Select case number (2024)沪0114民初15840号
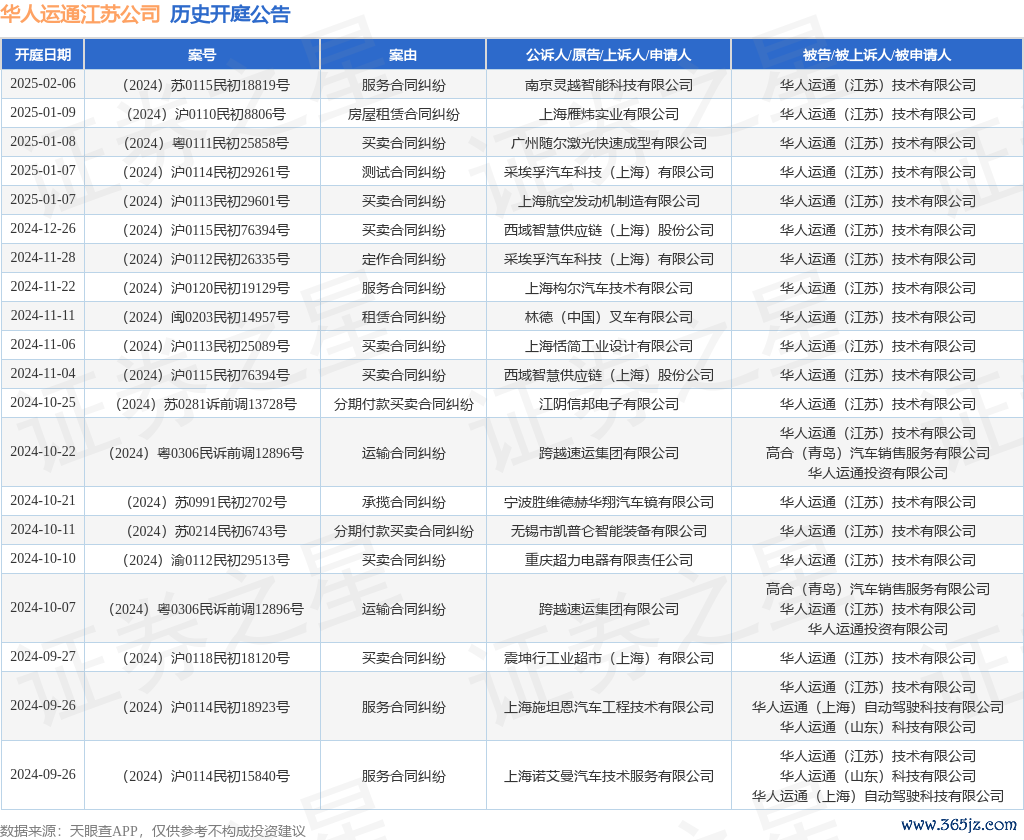 (206, 777)
